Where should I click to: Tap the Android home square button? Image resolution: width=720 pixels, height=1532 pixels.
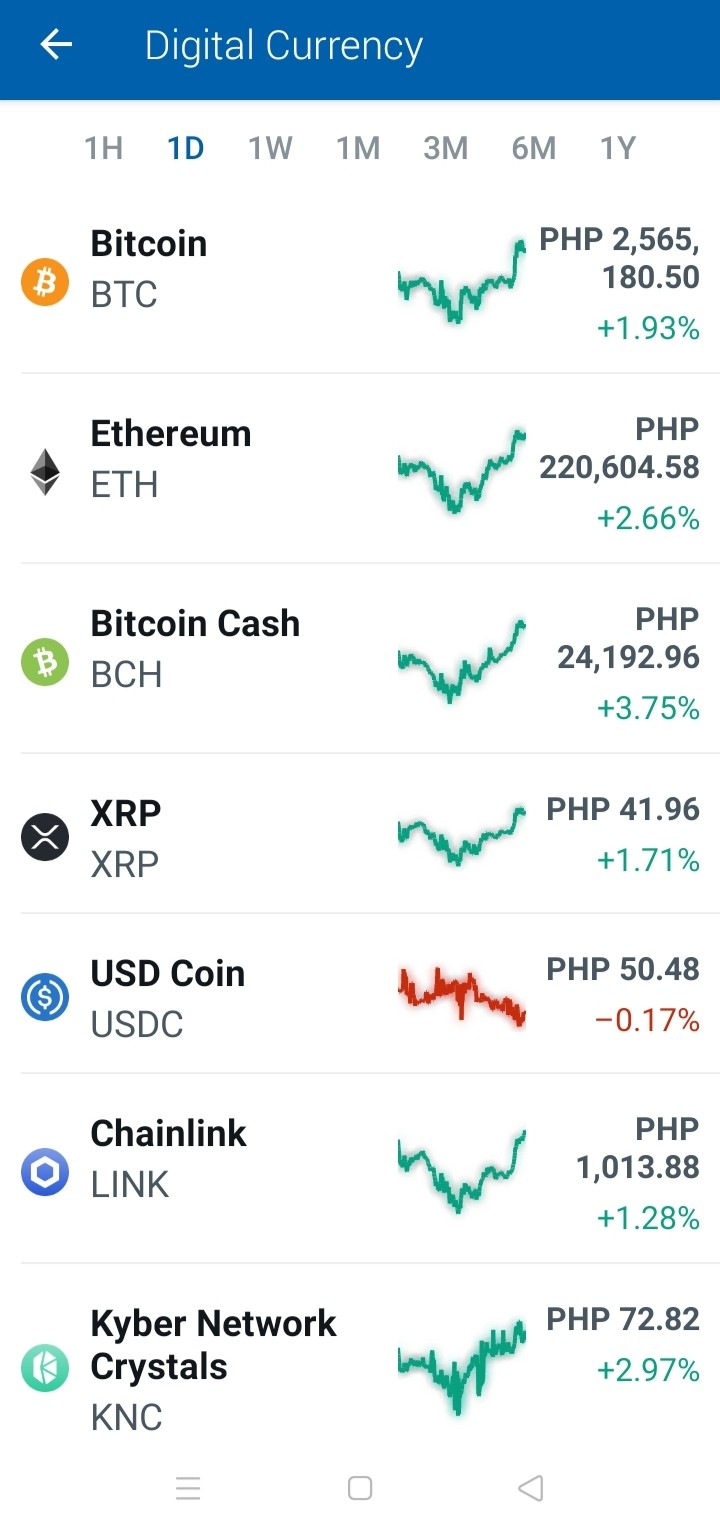(360, 1488)
